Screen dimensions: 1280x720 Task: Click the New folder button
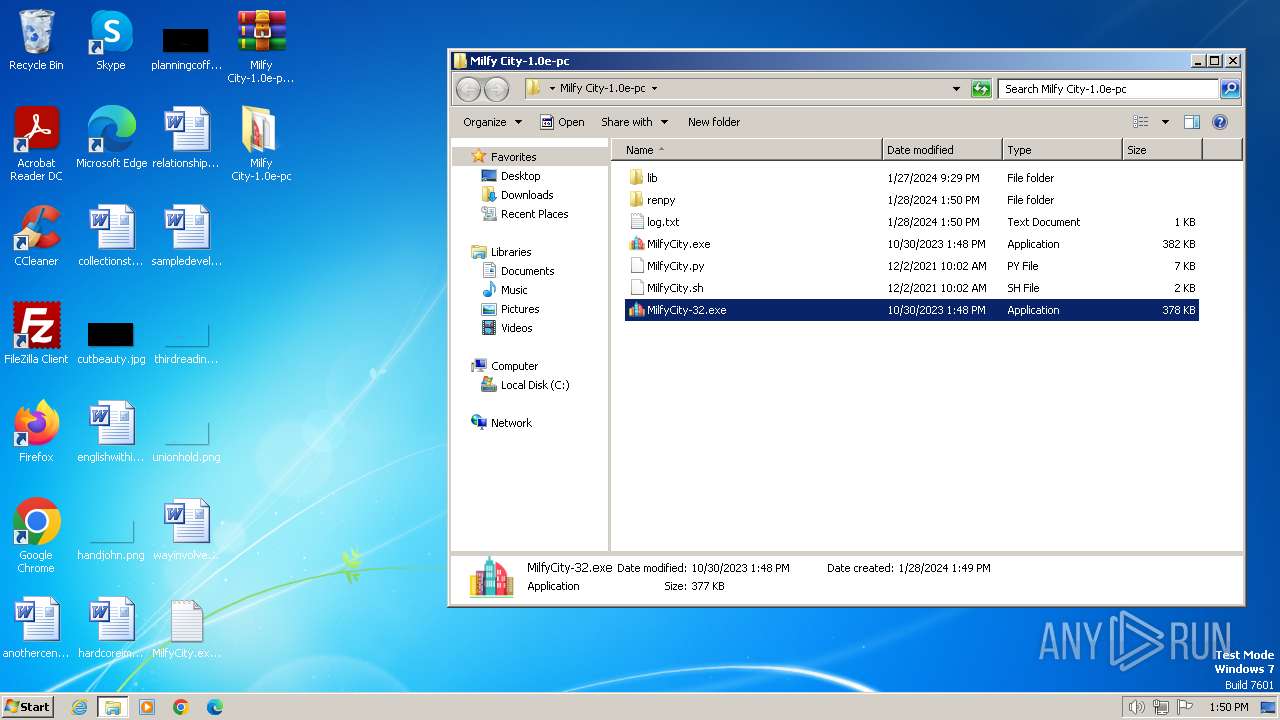point(714,122)
